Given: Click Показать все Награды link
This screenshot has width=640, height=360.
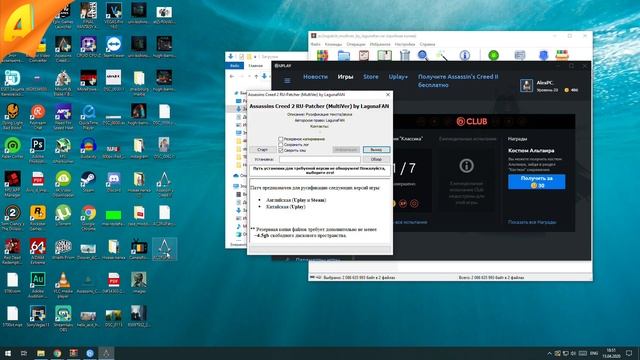Looking at the screenshot, I should [x=532, y=222].
